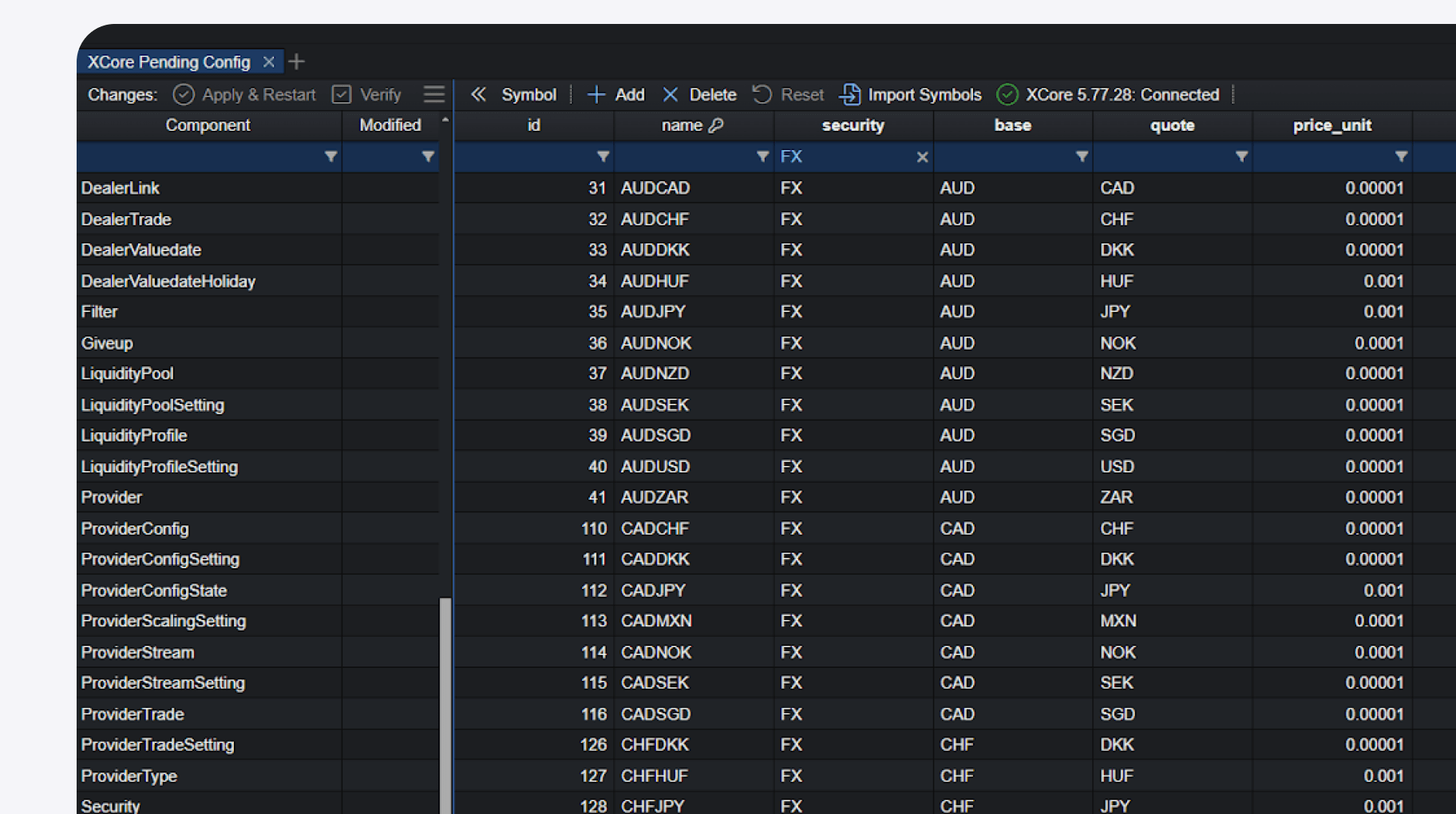Click the component list scroll-up arrow
This screenshot has width=1456, height=814.
(445, 120)
